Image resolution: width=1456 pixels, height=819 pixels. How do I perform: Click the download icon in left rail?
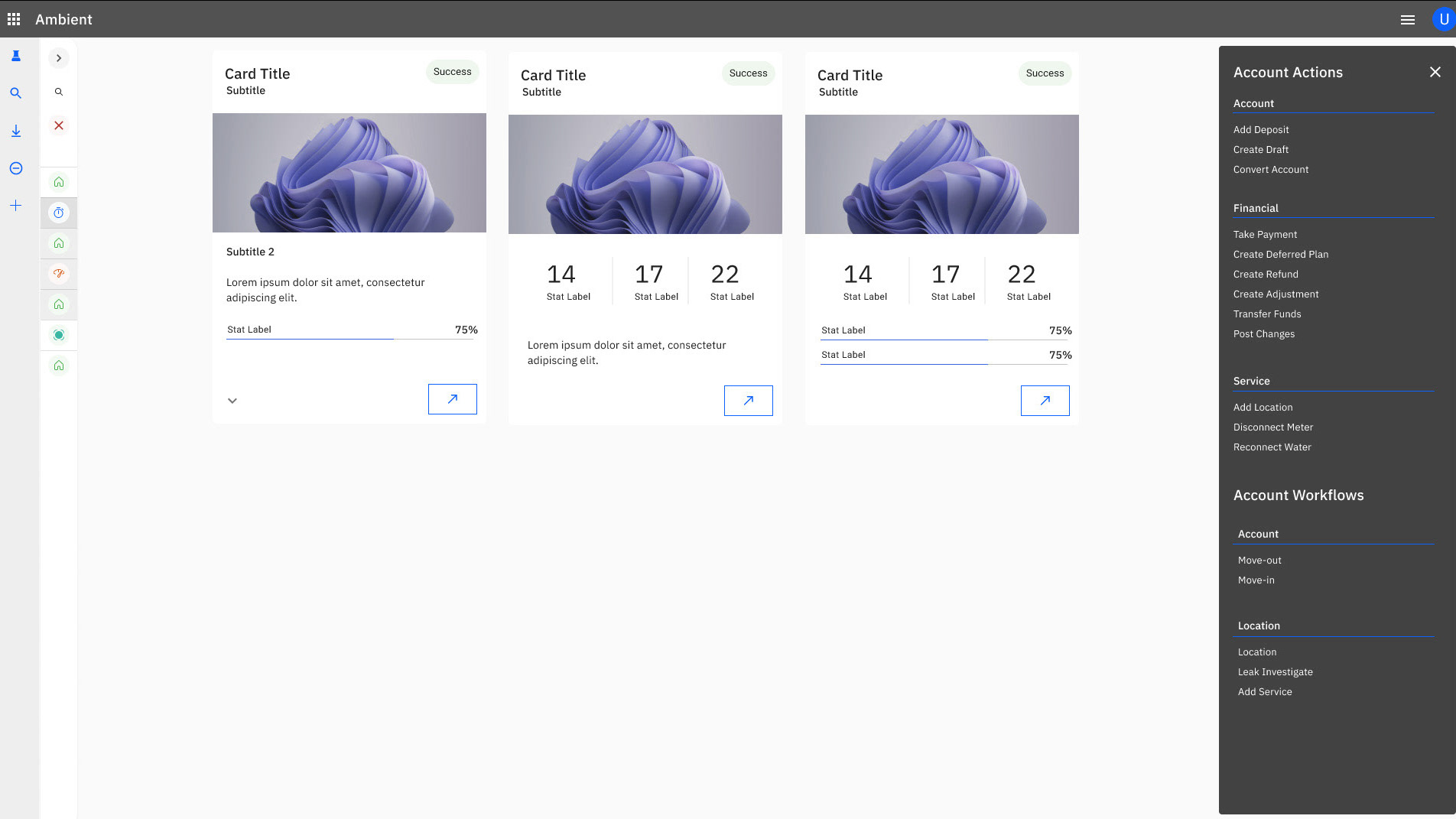[x=15, y=131]
